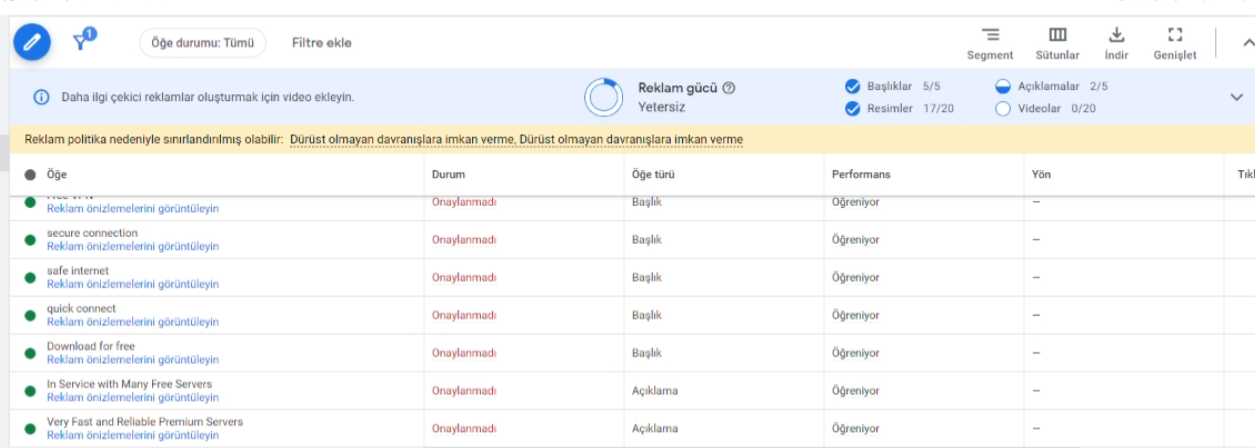Click the status dot in Öğe header
1255x448 pixels.
coord(30,174)
